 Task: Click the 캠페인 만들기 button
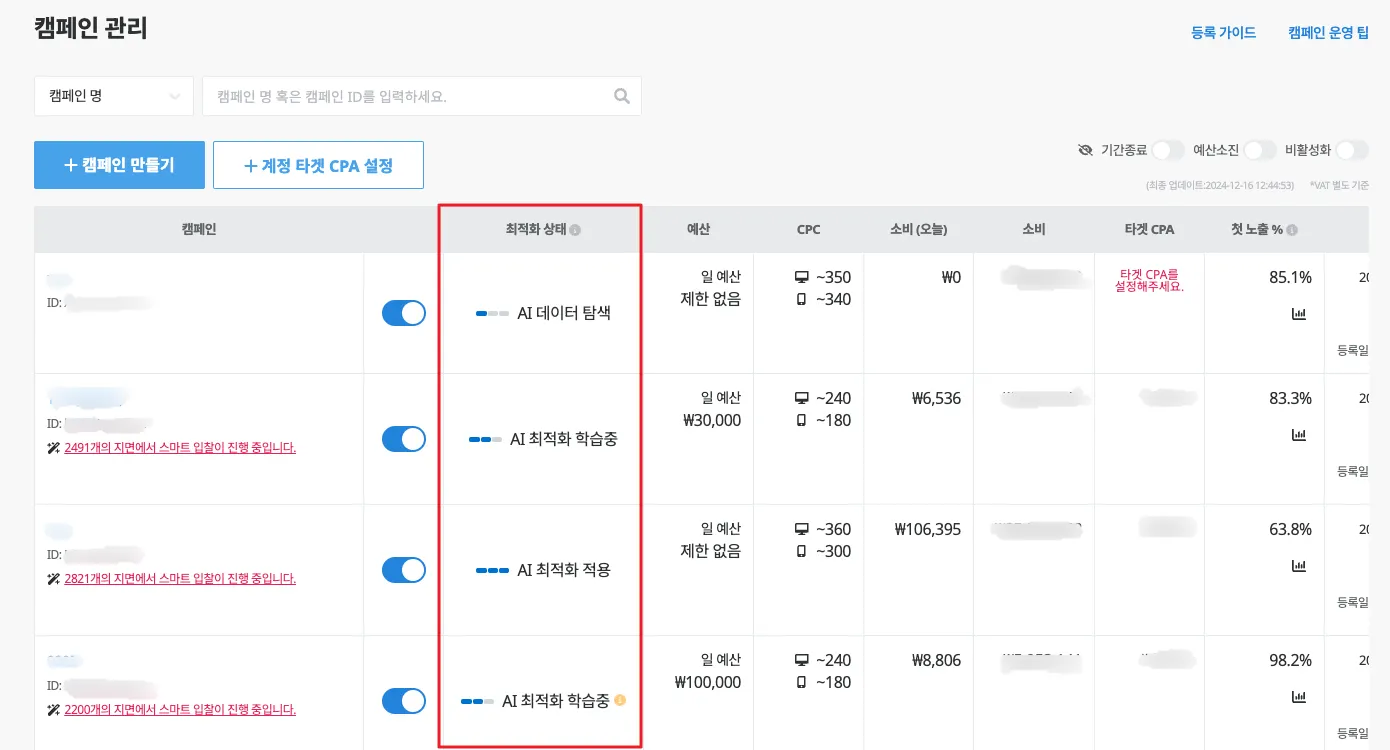point(119,165)
